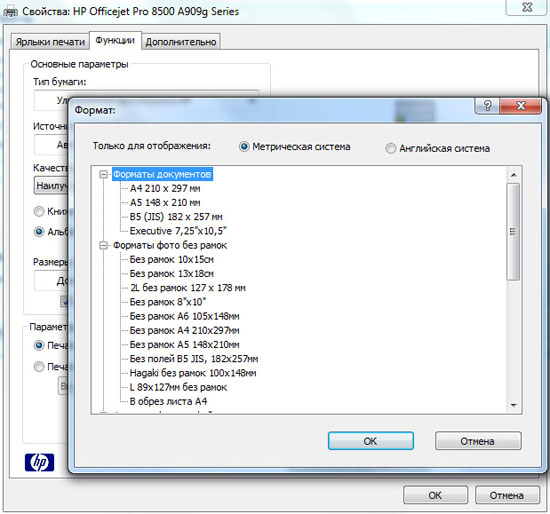Image resolution: width=550 pixels, height=514 pixels.
Task: Open the Качество печати dropdown
Action: pyautogui.click(x=52, y=185)
